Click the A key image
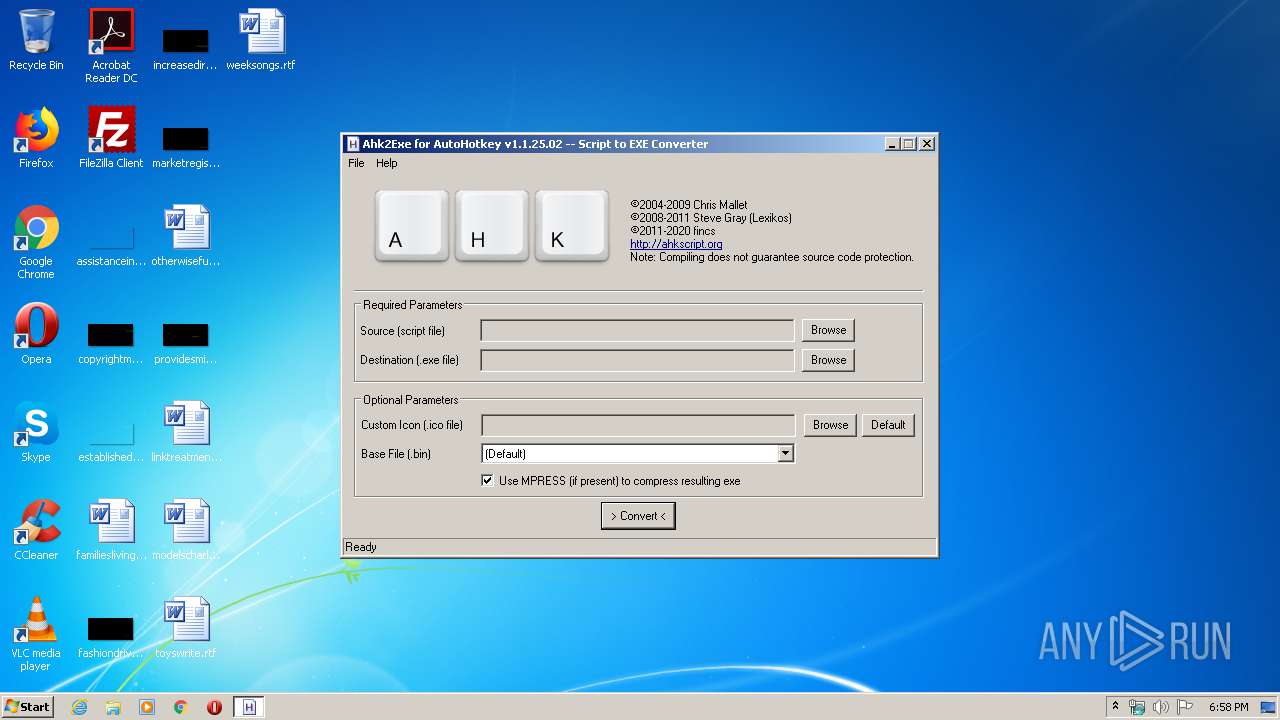The image size is (1280, 720). (412, 227)
